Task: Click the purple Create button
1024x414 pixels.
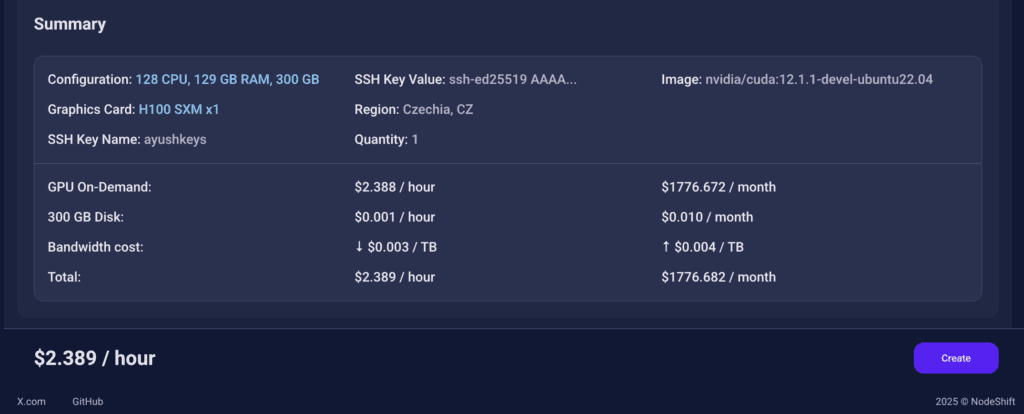Action: [x=955, y=358]
